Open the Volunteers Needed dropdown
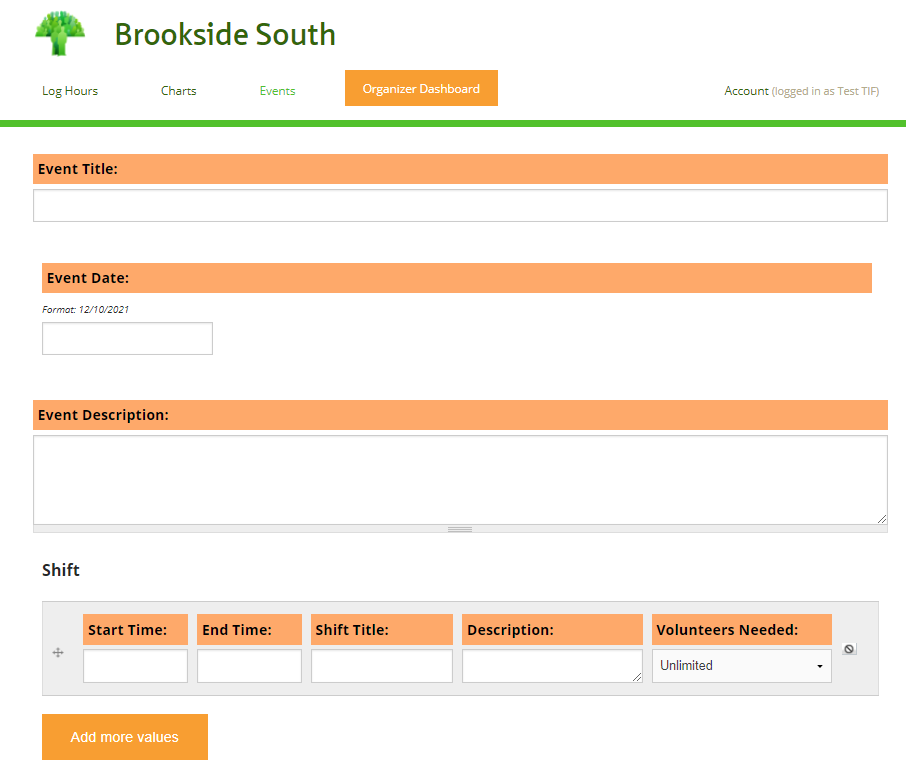 741,665
